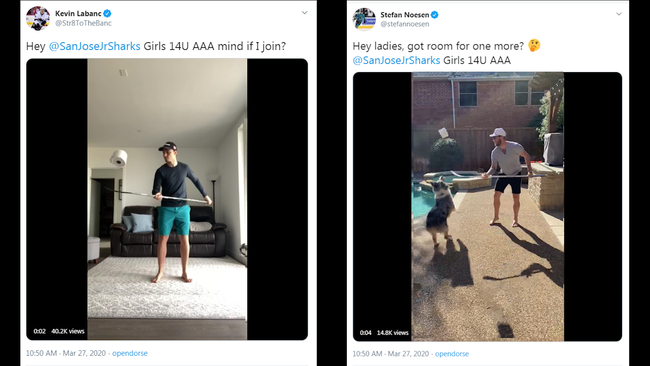Click the 40.2K views counter on Labanc's video

tap(68, 331)
